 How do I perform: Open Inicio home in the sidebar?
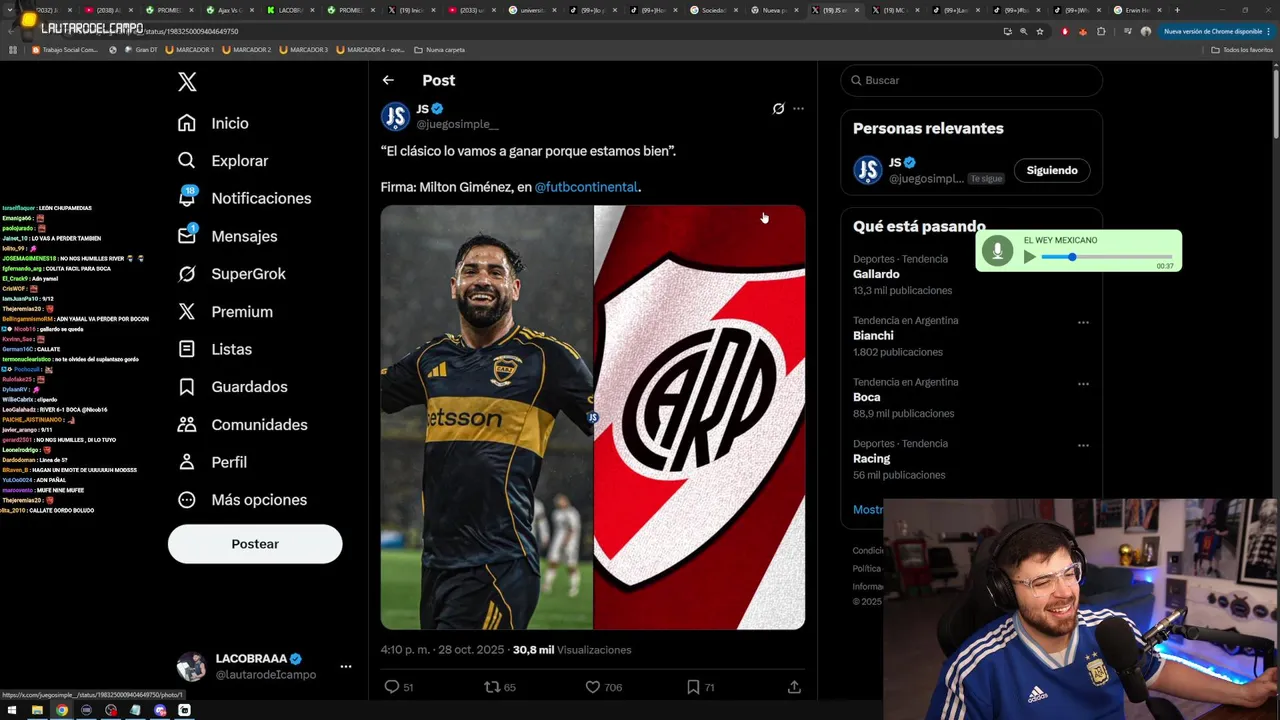213,123
